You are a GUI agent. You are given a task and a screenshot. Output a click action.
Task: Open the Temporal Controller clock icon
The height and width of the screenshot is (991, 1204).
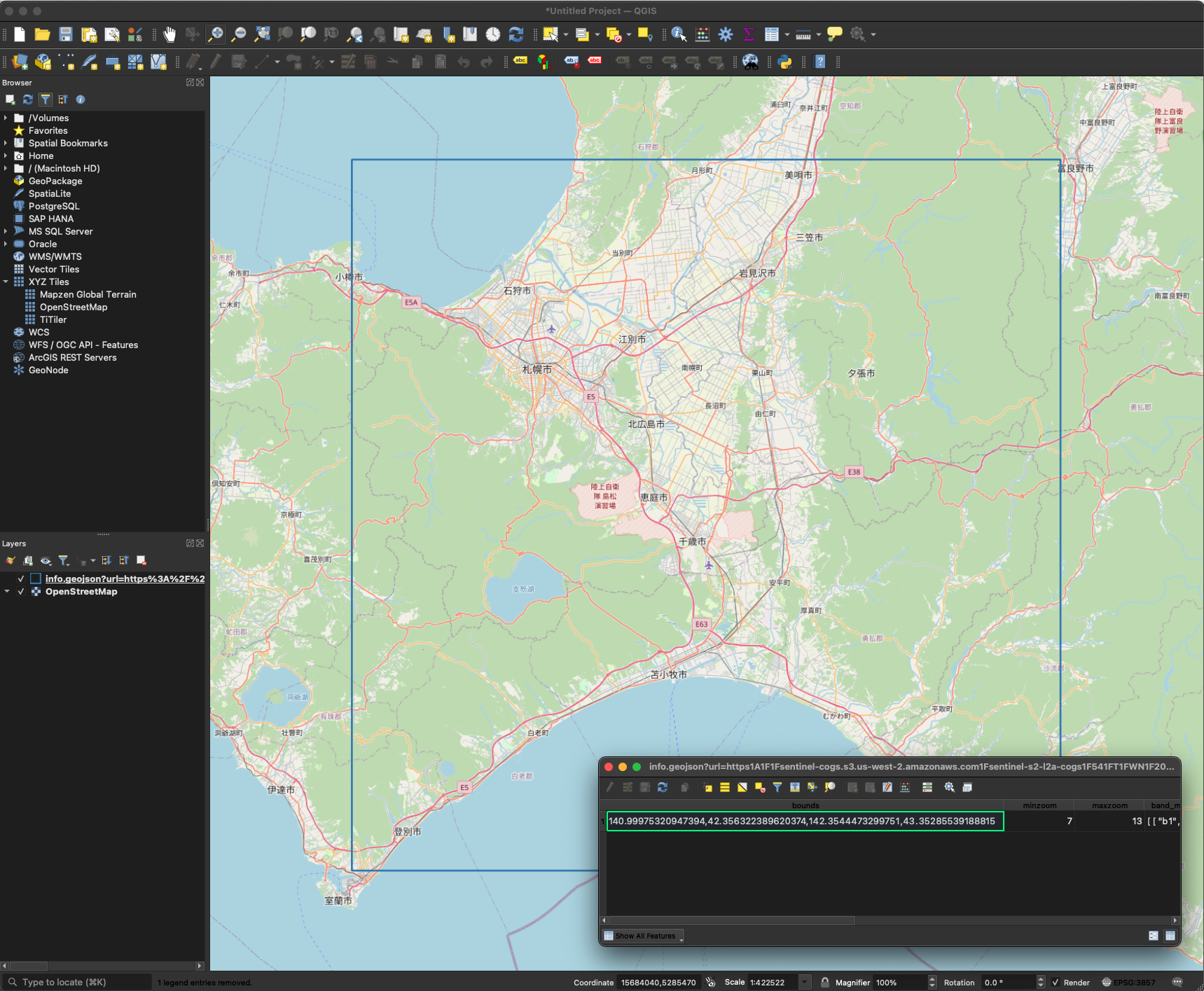pyautogui.click(x=493, y=34)
